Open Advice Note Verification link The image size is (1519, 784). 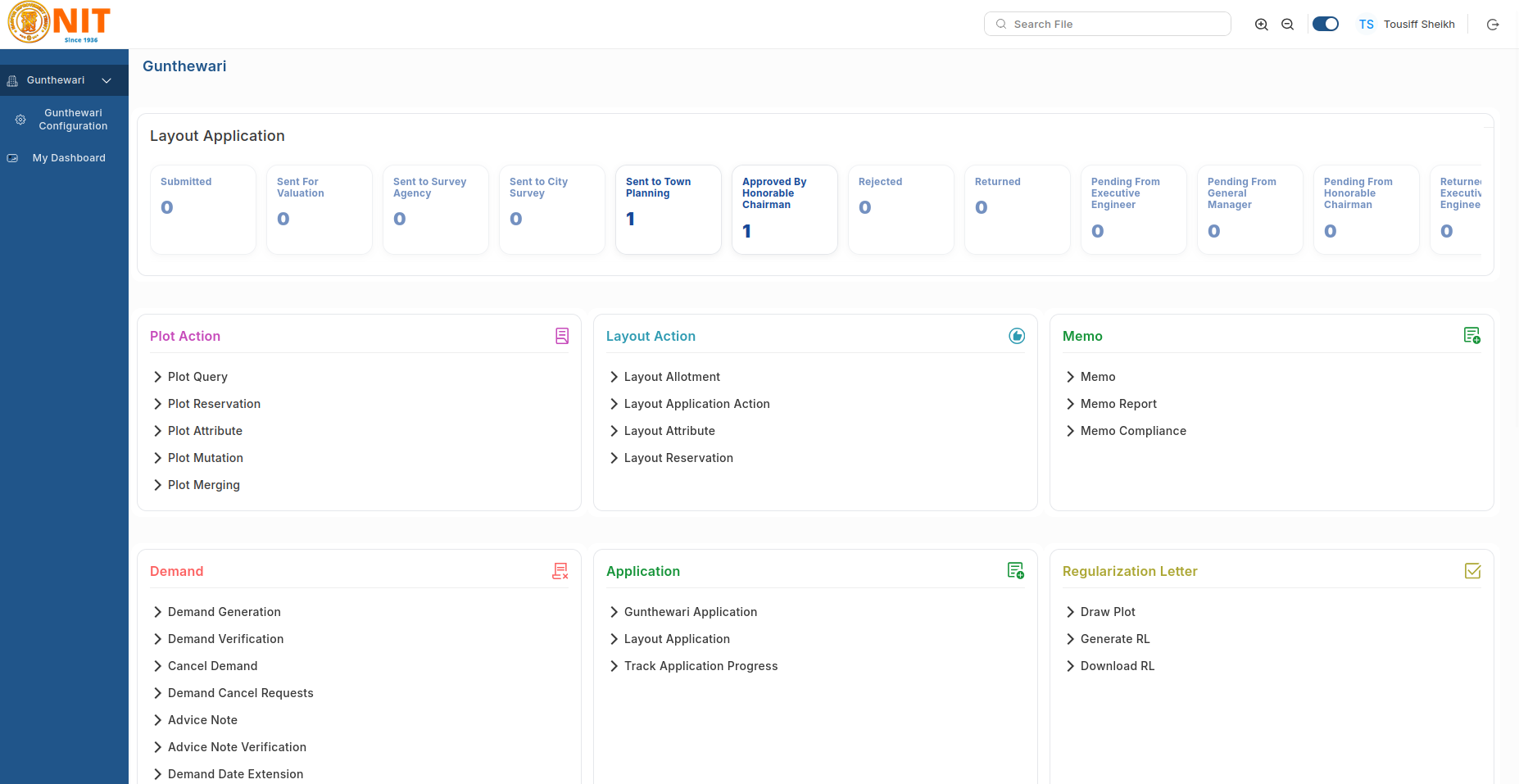coord(237,747)
